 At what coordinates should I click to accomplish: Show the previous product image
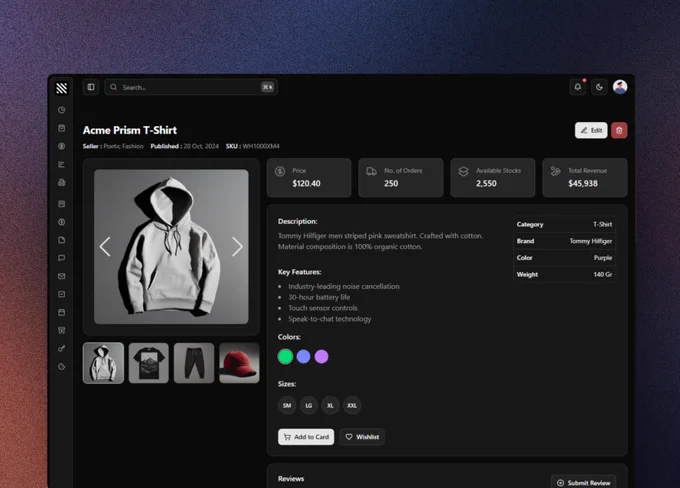point(105,247)
